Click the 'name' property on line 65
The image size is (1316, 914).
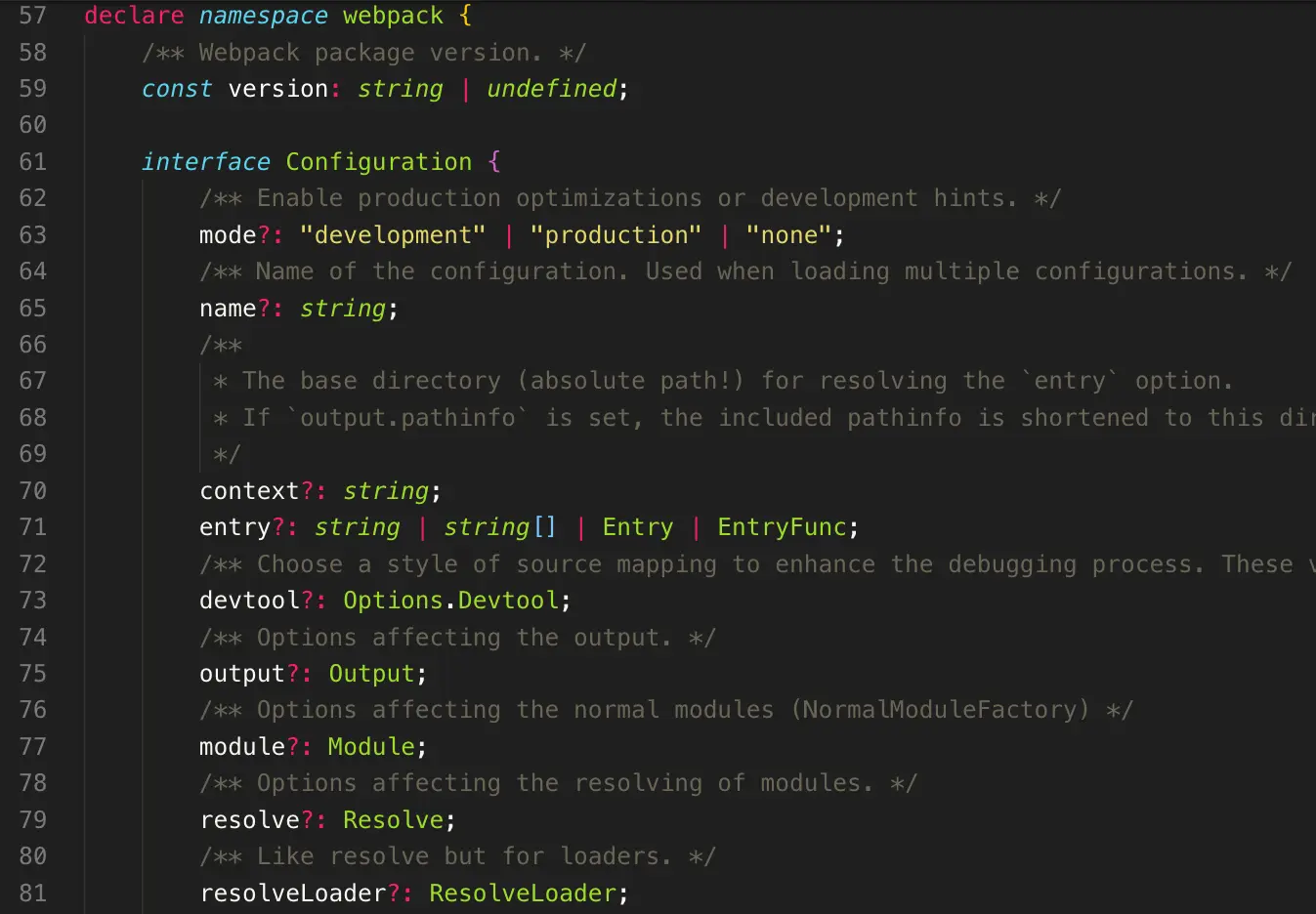pos(228,309)
